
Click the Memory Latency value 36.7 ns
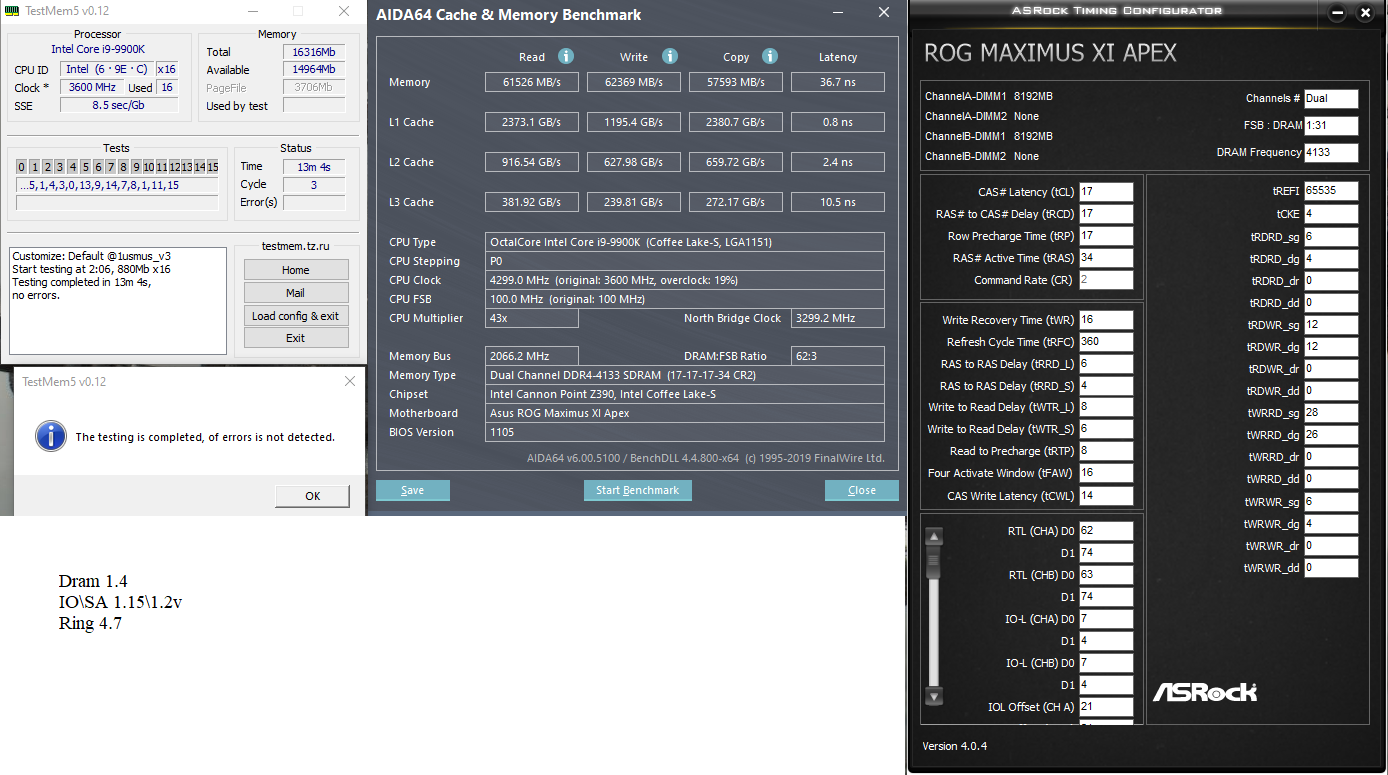838,82
